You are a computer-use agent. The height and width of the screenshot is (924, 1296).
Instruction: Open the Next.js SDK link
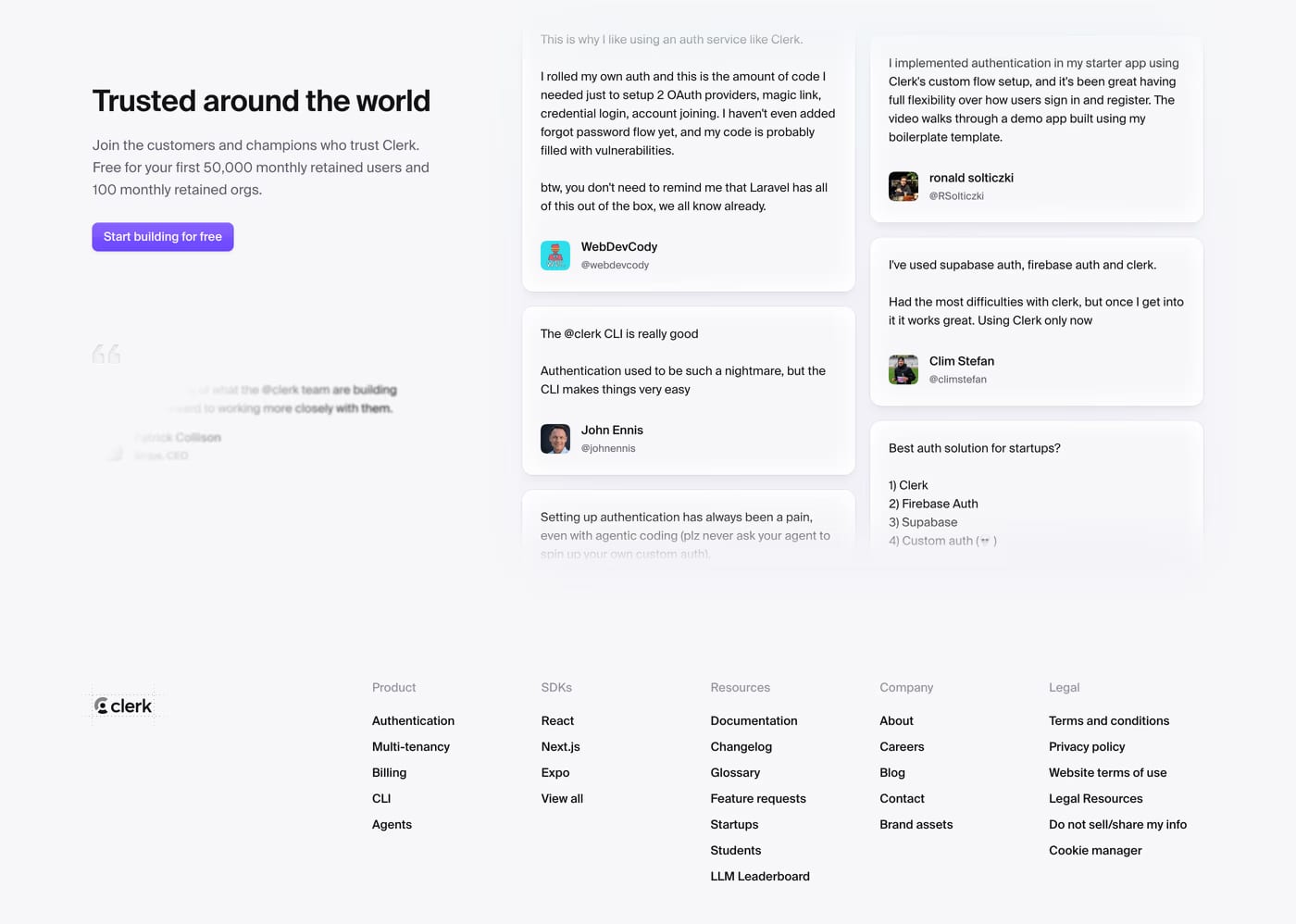561,746
